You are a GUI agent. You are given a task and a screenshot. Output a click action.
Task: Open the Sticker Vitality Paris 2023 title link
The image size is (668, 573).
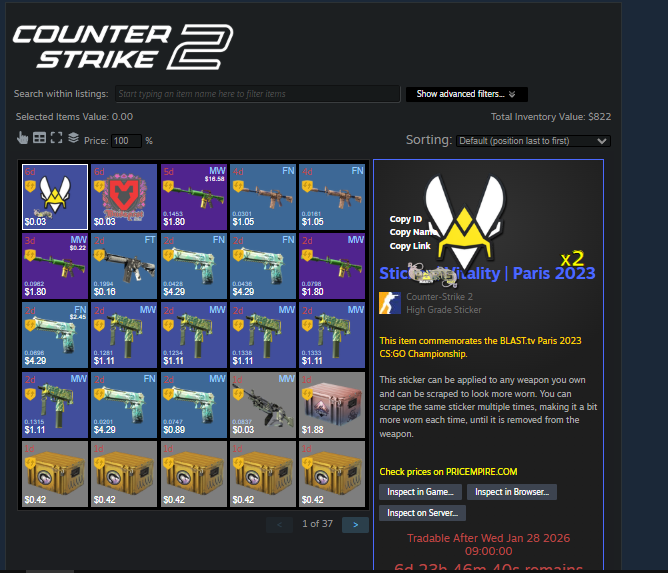[487, 273]
